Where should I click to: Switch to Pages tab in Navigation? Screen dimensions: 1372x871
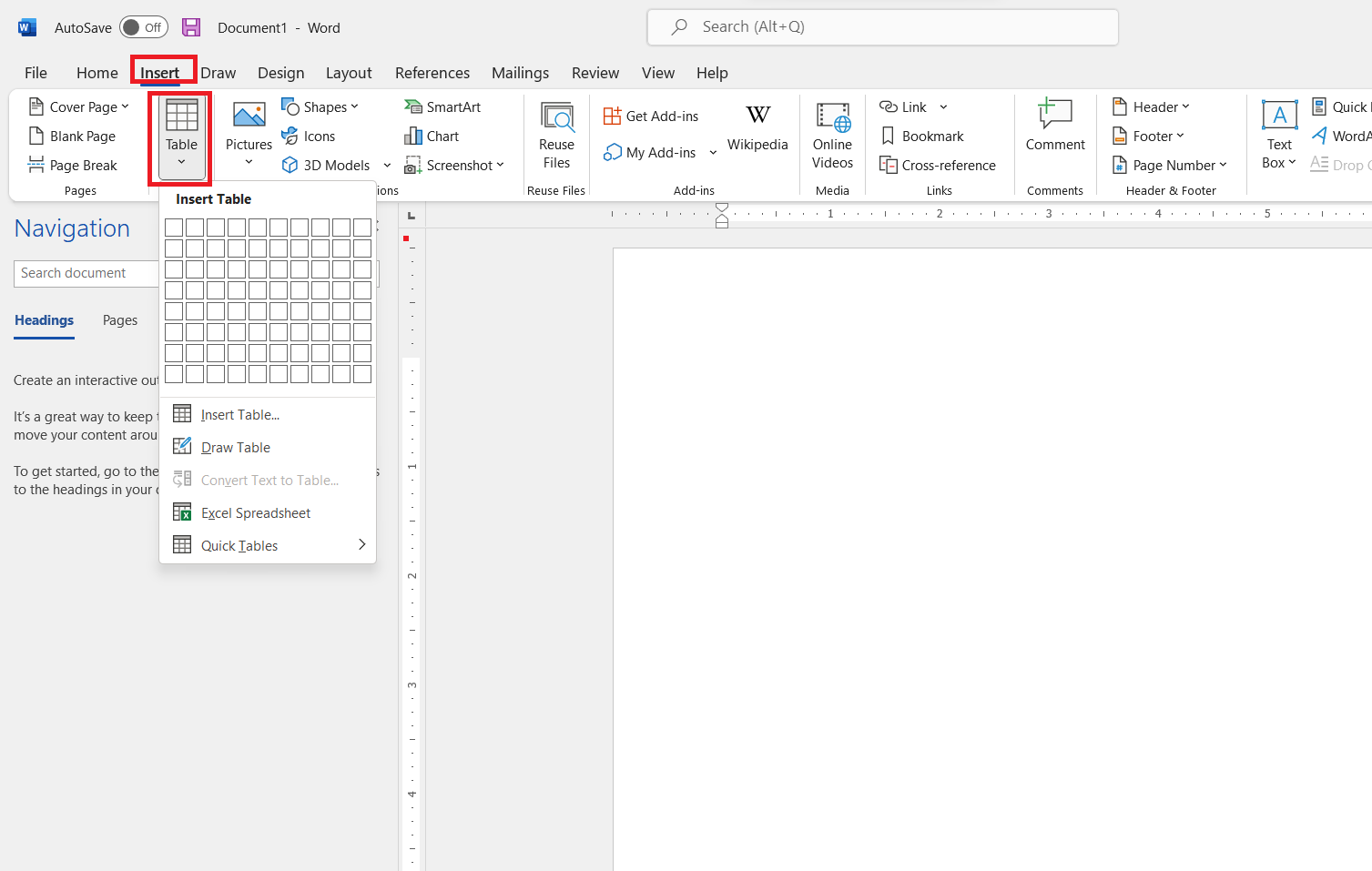pos(120,320)
